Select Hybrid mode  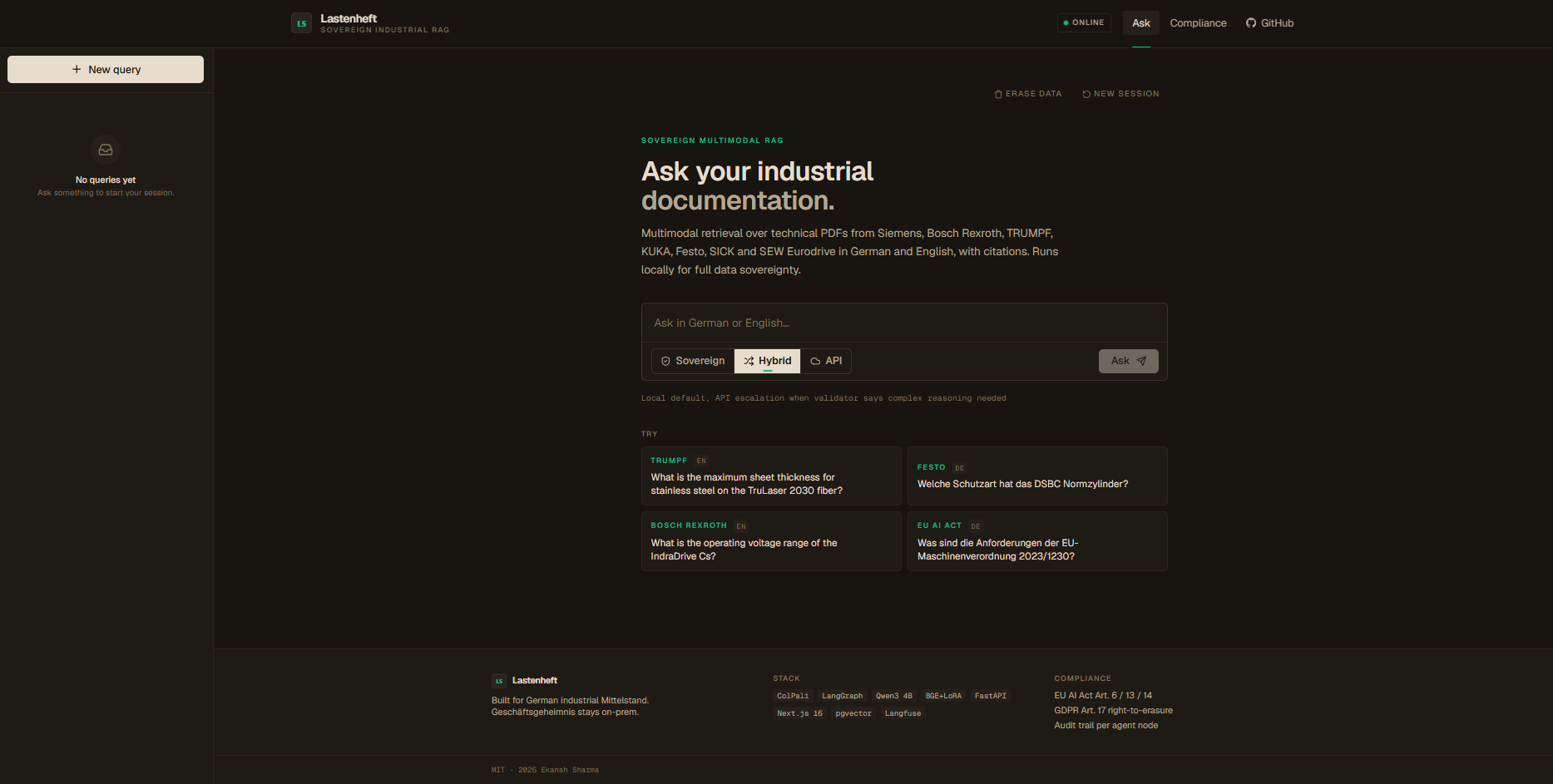tap(767, 361)
